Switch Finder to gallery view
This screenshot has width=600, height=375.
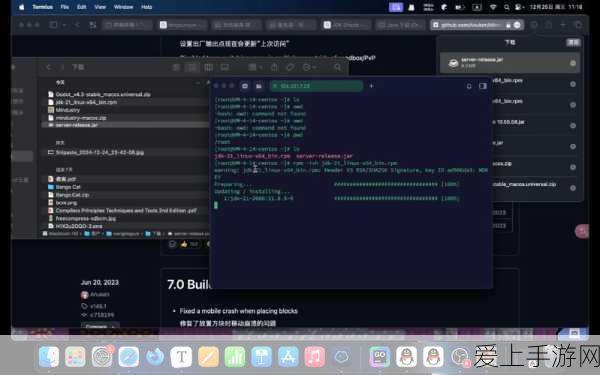pos(225,67)
